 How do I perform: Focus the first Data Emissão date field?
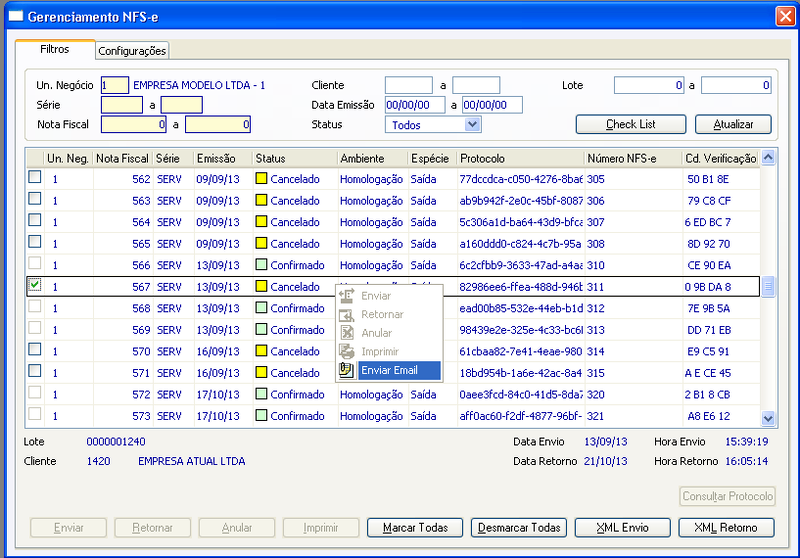point(415,105)
